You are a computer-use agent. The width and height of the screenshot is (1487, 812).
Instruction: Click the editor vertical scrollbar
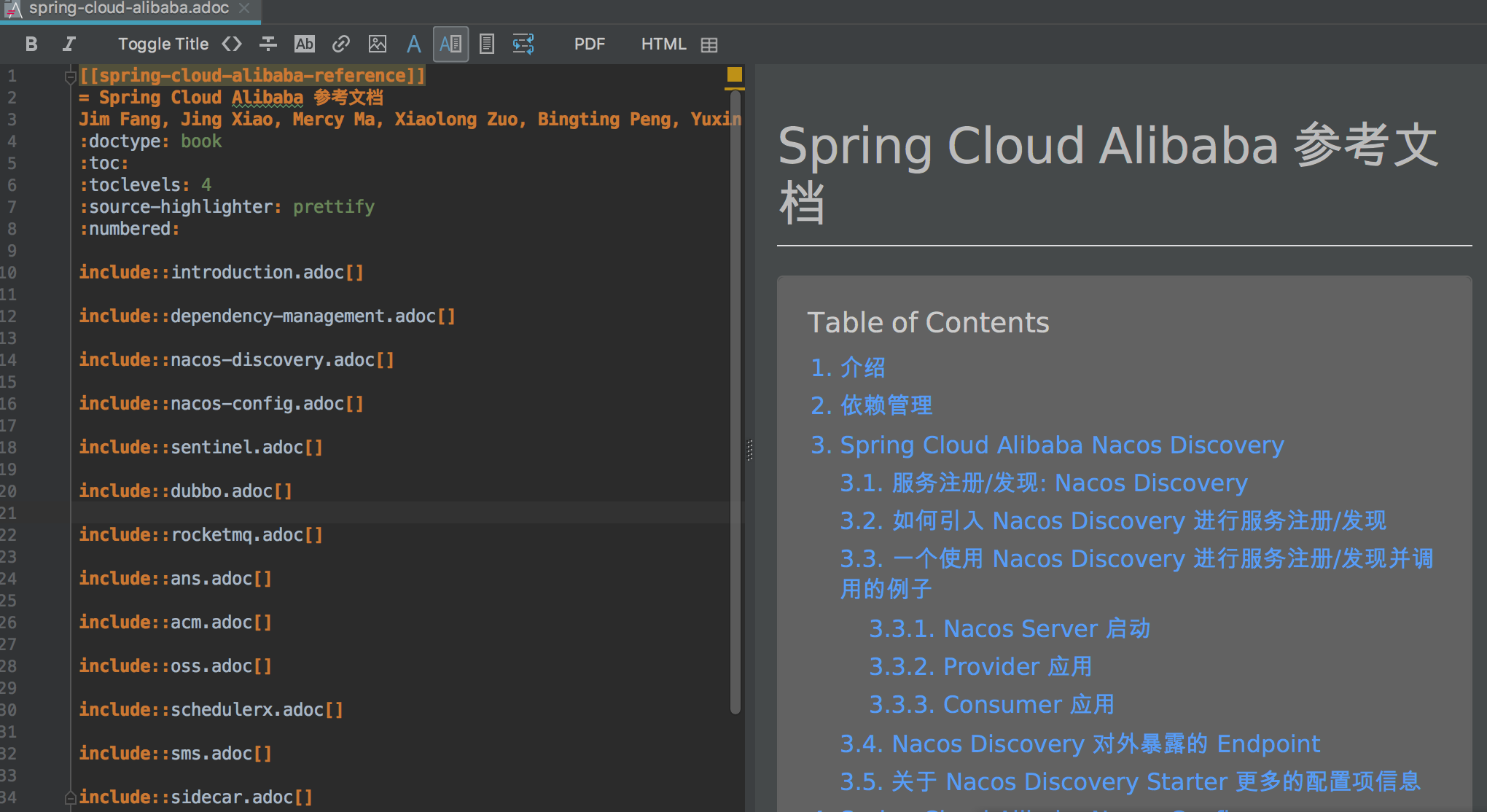click(735, 401)
